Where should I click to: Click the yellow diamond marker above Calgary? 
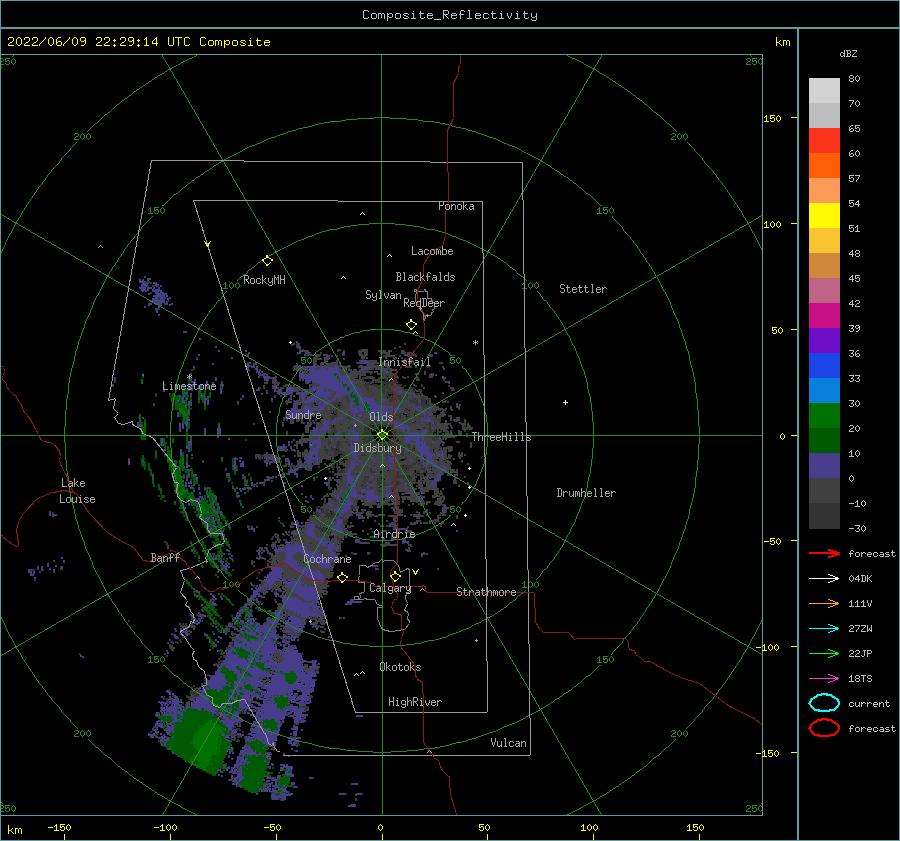pyautogui.click(x=395, y=576)
